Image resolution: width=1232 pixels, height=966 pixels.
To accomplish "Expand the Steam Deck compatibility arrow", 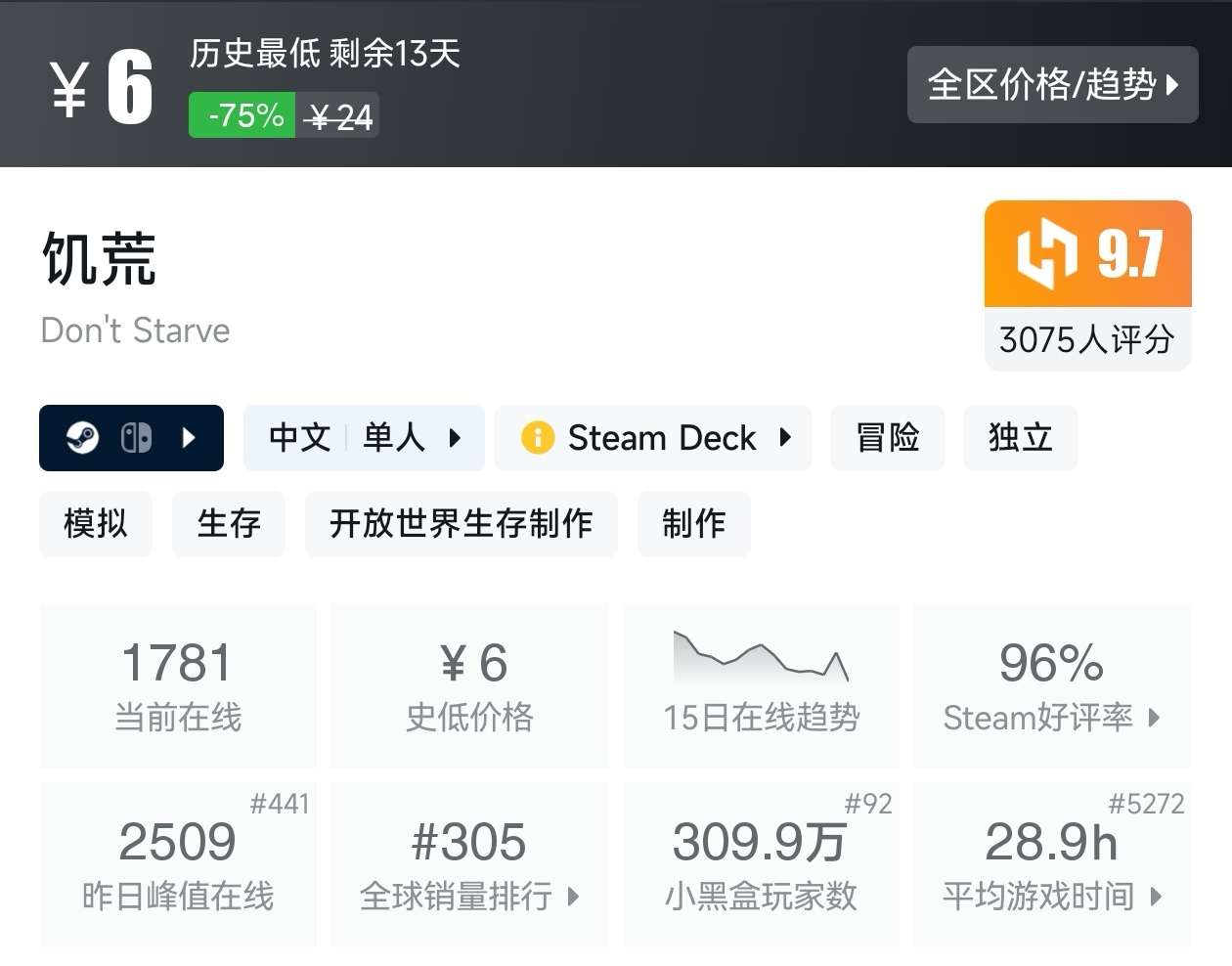I will pos(785,438).
